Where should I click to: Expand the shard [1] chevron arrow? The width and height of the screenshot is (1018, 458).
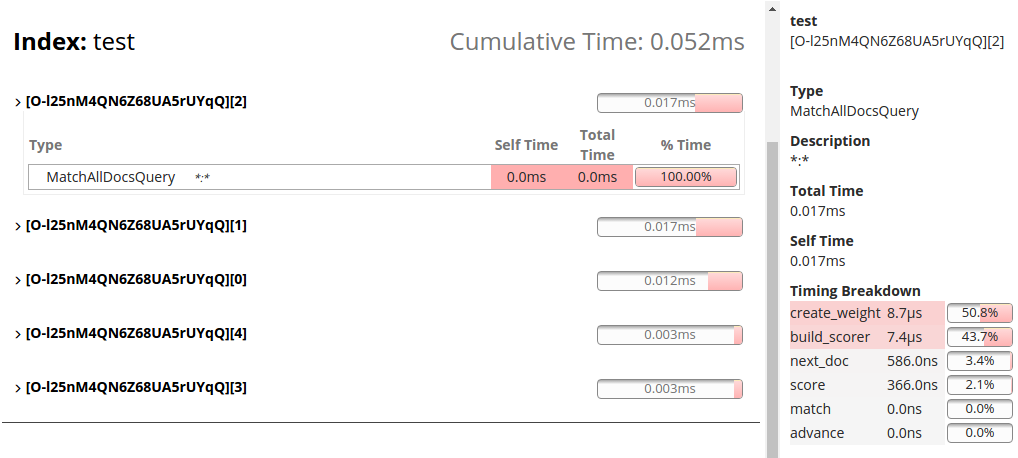point(18,226)
